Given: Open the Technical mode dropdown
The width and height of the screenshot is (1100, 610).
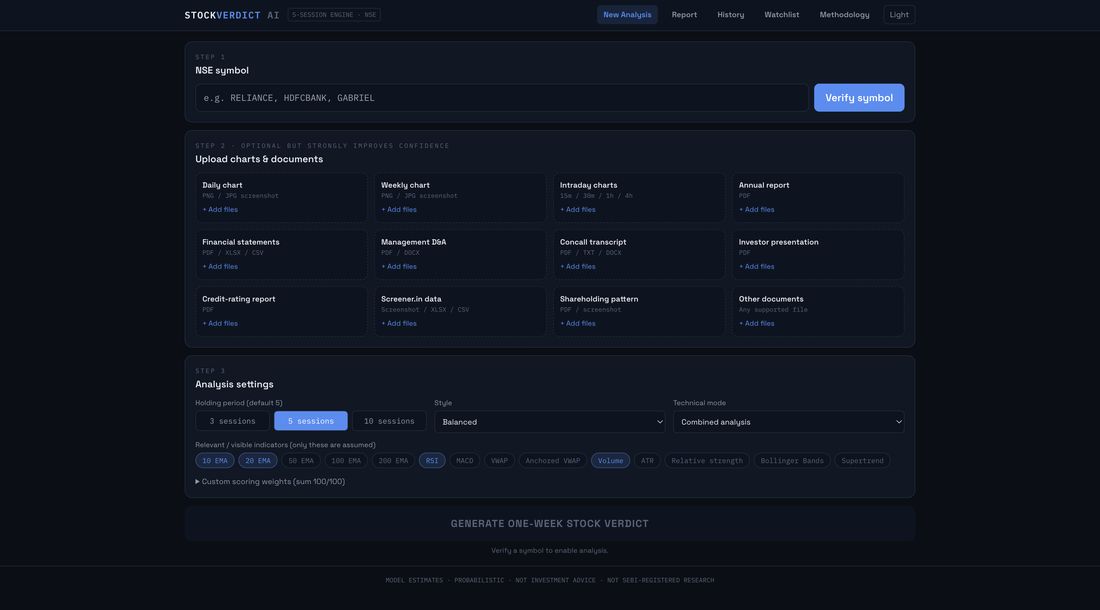Looking at the screenshot, I should pos(789,421).
